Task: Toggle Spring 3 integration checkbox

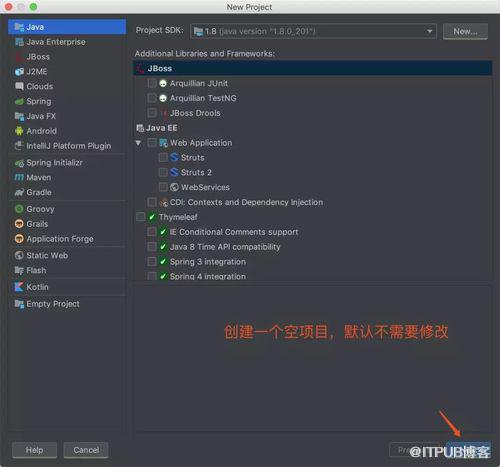Action: pos(152,262)
